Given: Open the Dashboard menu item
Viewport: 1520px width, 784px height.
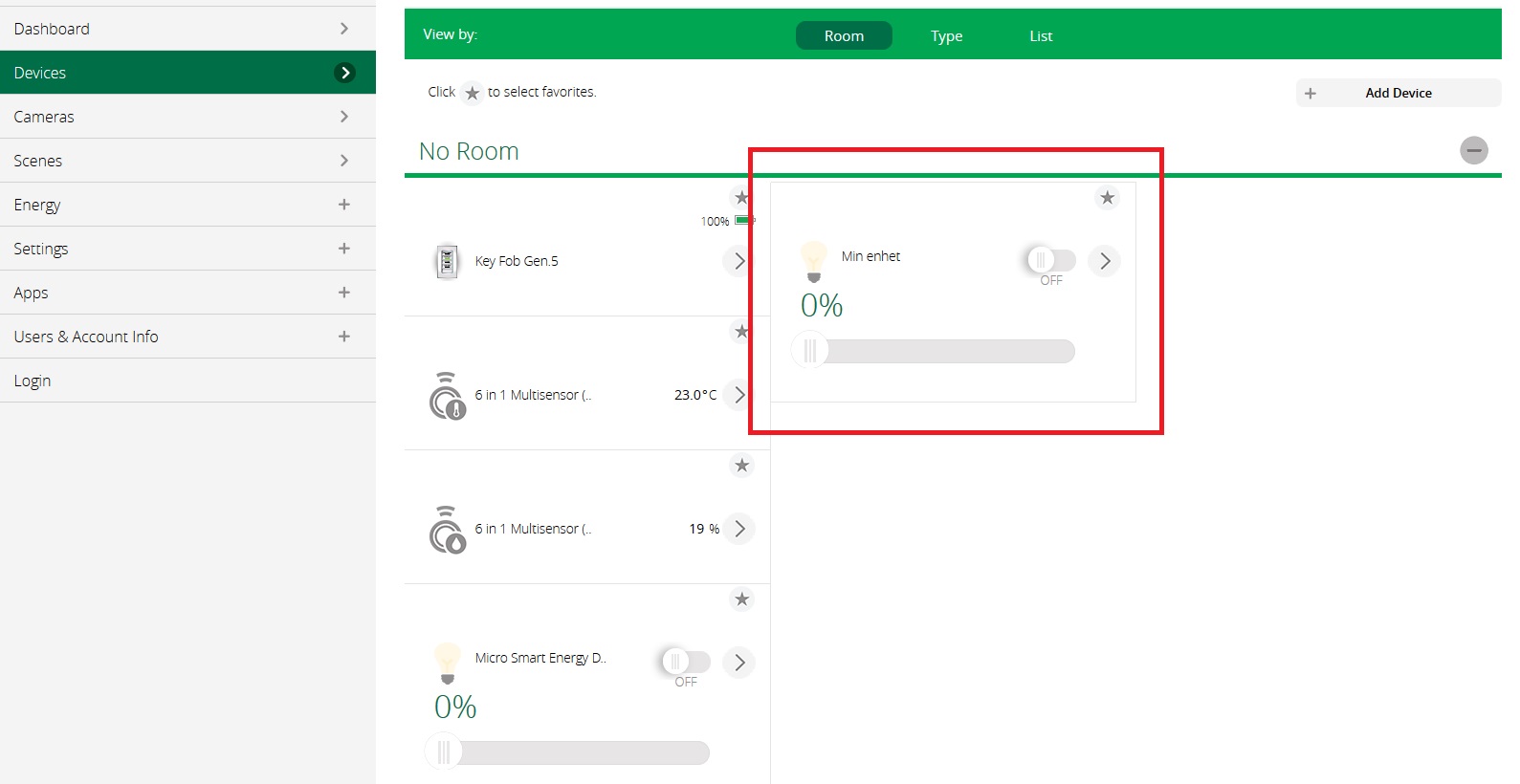Looking at the screenshot, I should [187, 29].
